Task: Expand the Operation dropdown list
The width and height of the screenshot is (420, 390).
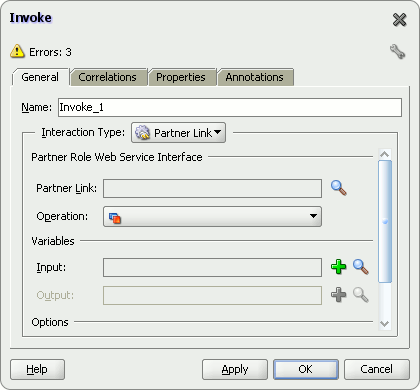Action: point(212,217)
